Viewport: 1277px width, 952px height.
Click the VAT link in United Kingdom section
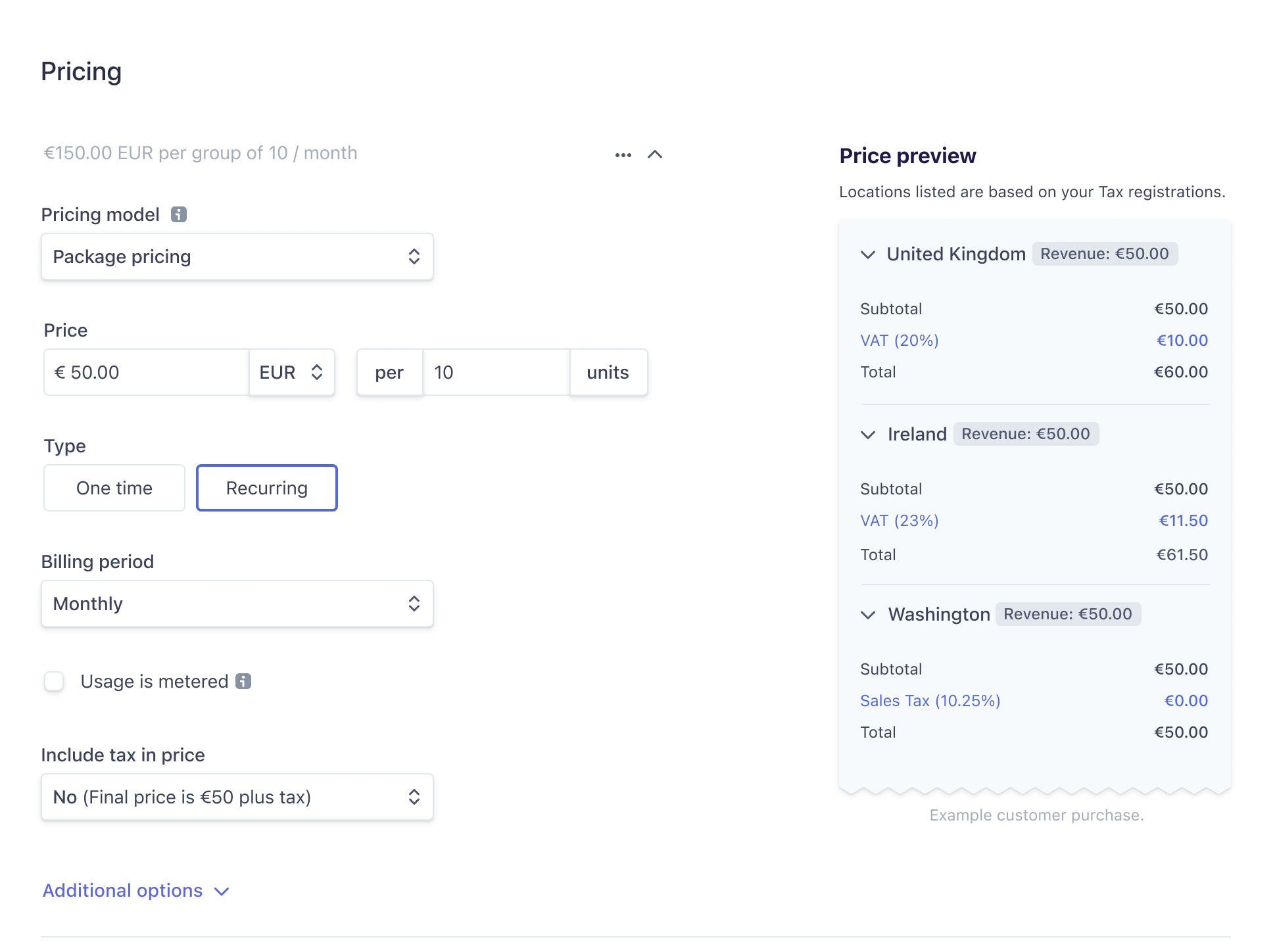(x=899, y=339)
